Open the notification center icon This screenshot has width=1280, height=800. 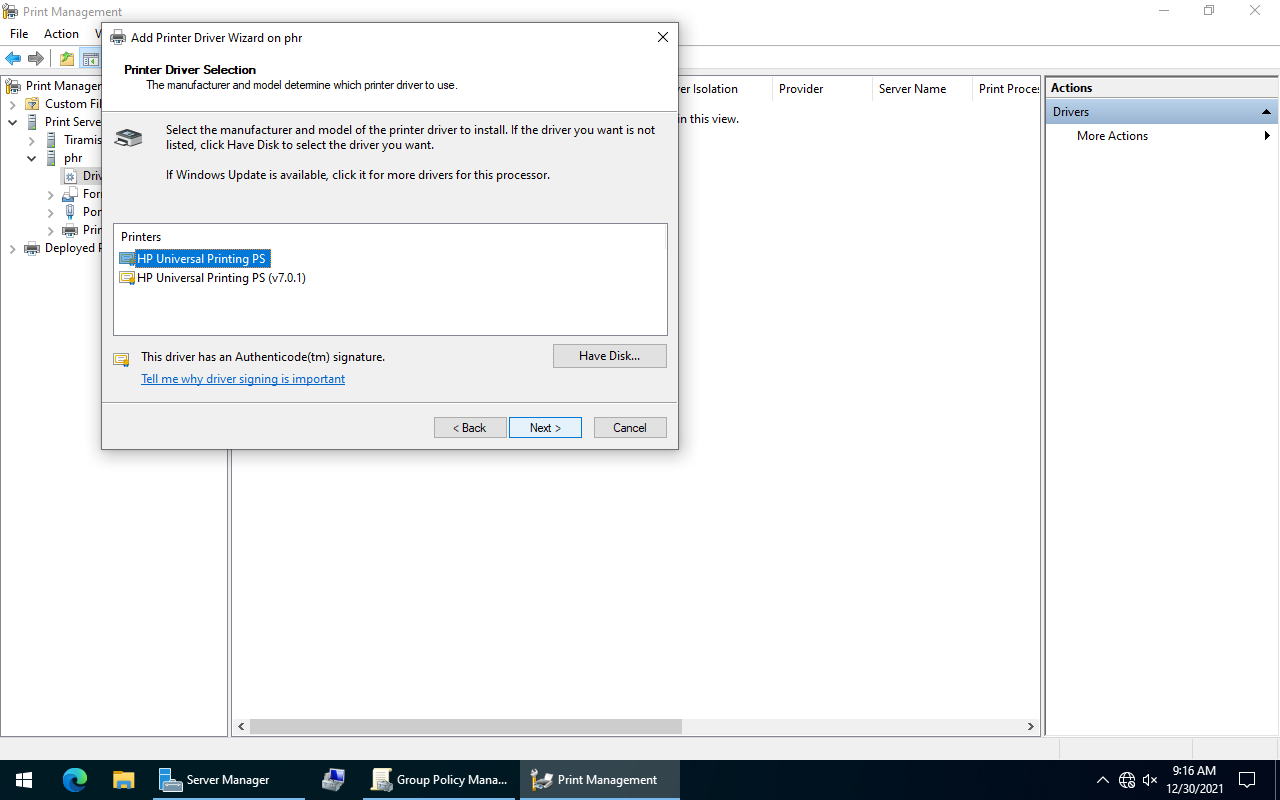tap(1247, 780)
